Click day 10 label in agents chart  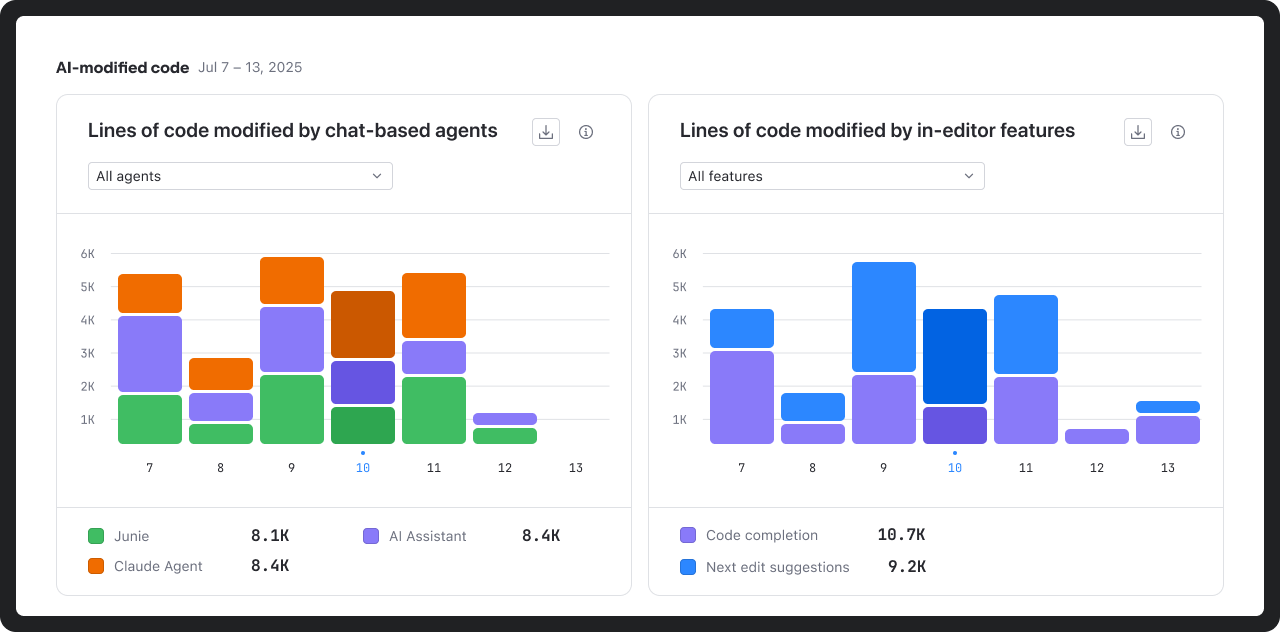coord(363,468)
